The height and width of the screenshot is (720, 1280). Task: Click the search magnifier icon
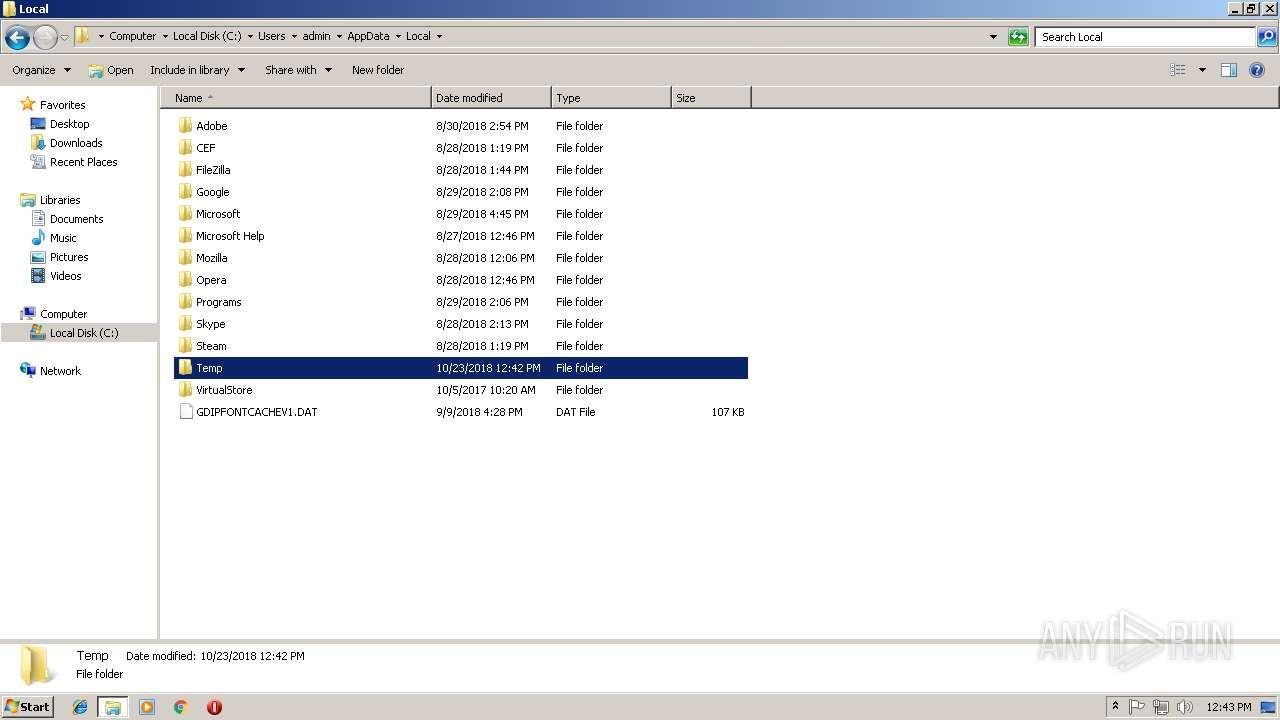click(x=1267, y=37)
